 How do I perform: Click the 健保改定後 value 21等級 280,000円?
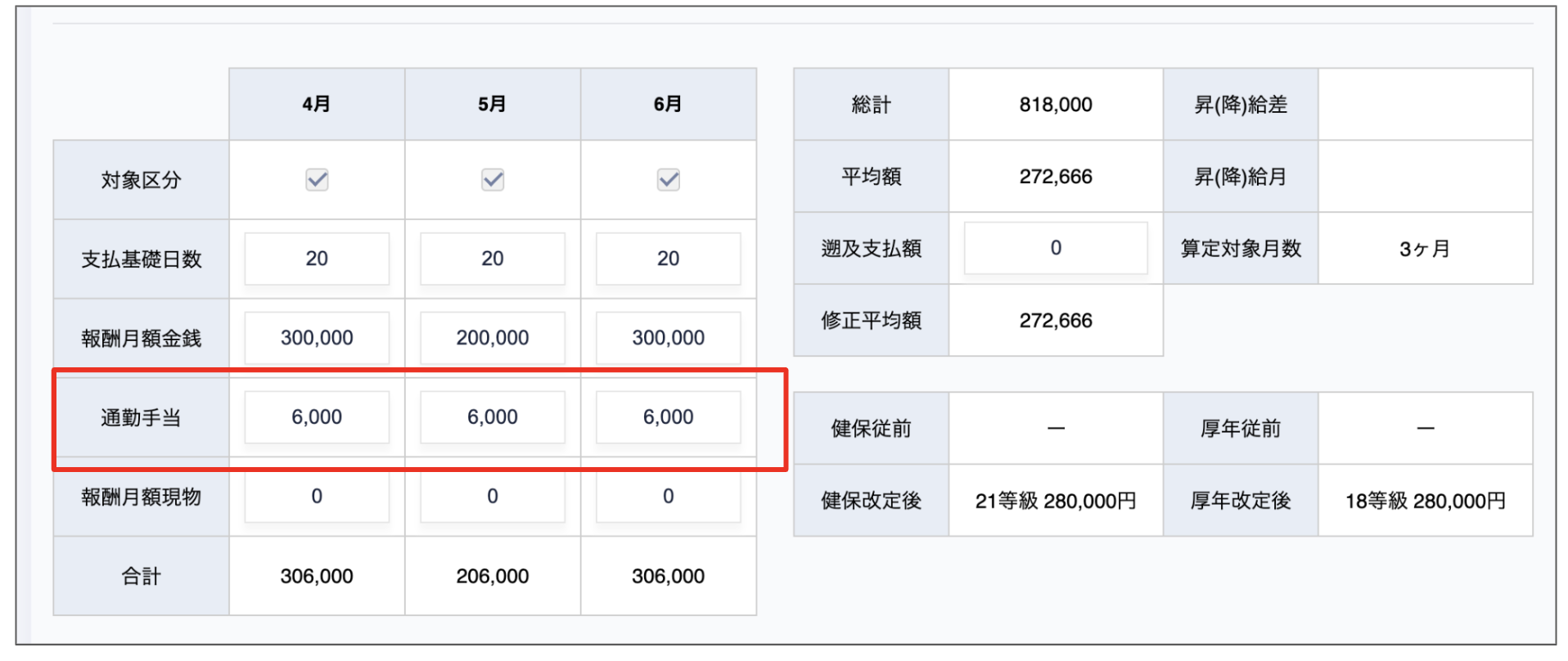click(x=1056, y=501)
